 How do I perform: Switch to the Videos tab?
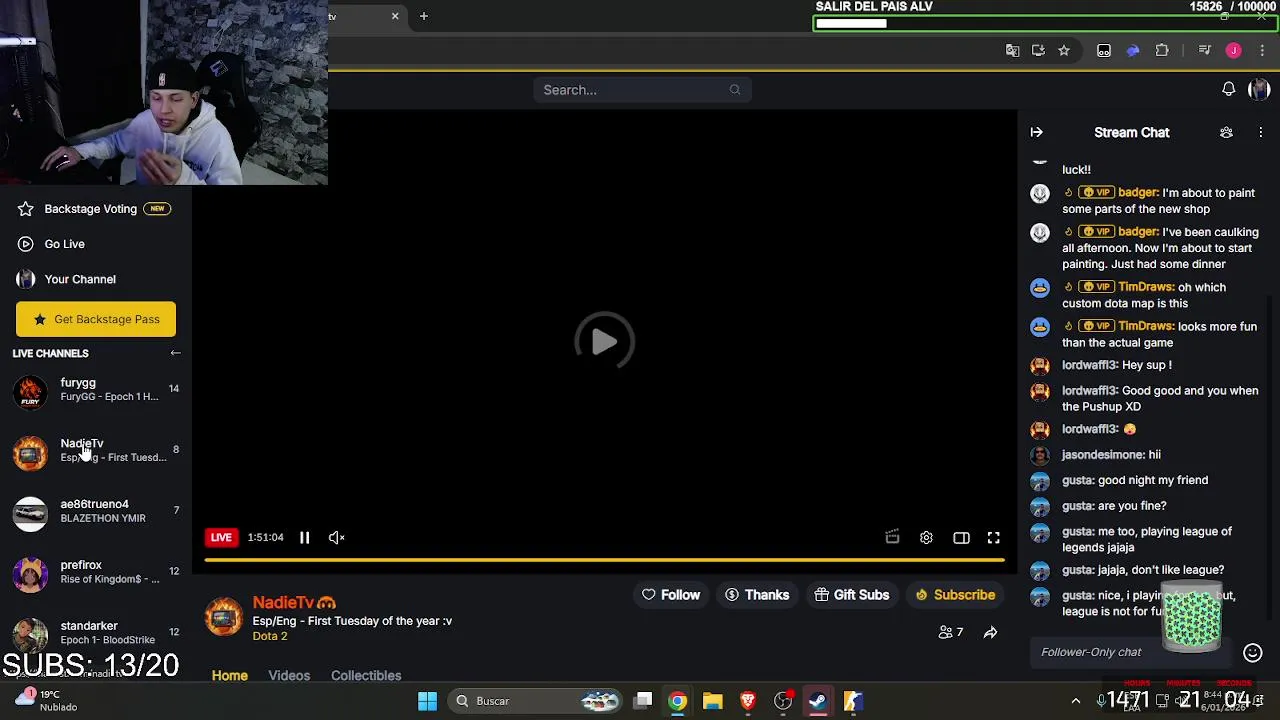(x=289, y=676)
